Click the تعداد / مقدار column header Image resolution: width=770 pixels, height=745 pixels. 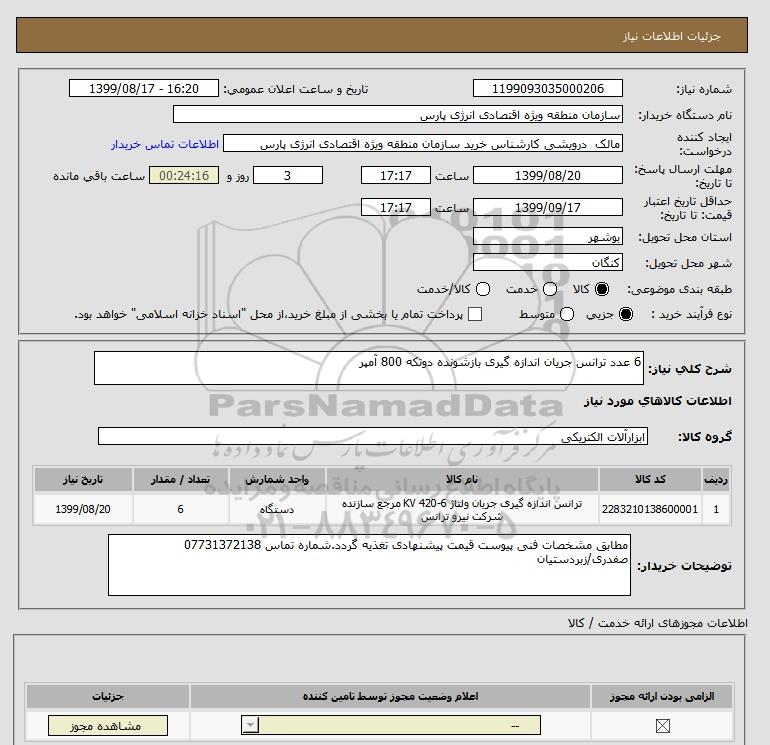coord(180,479)
